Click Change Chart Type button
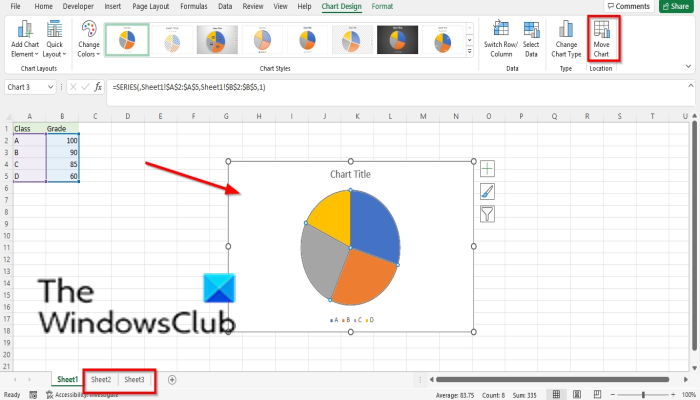700x400 pixels. click(566, 39)
